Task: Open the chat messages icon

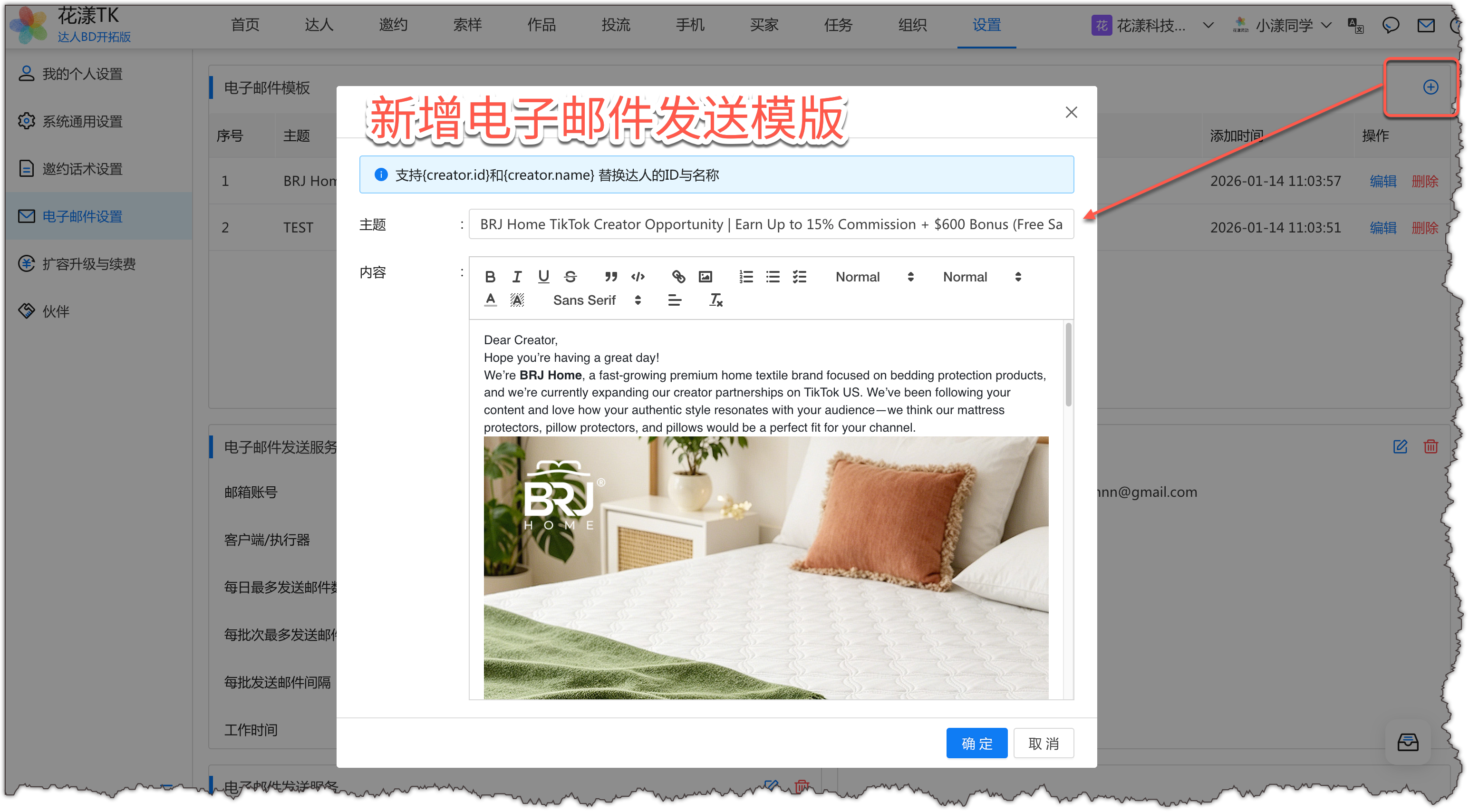Action: coord(1390,26)
